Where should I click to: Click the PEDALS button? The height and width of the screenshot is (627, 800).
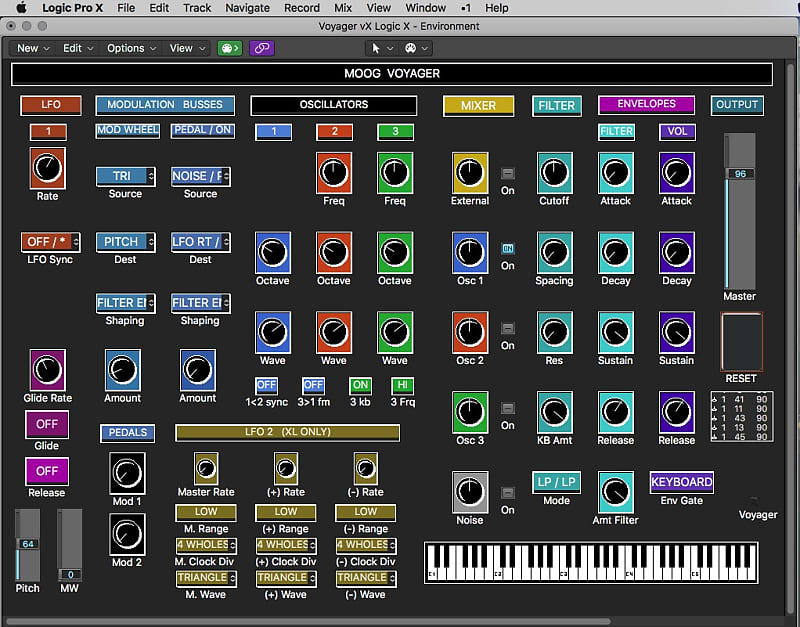coord(127,433)
